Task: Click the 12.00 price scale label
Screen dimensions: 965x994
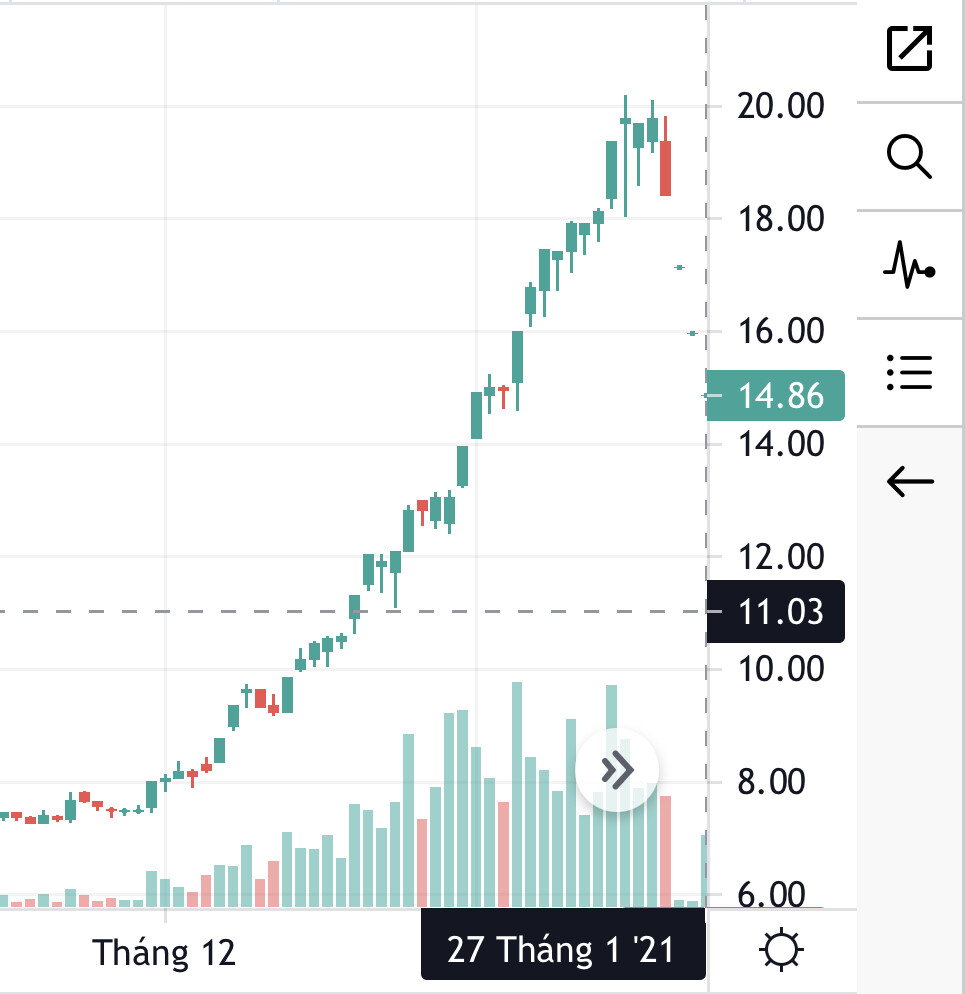Action: point(780,556)
